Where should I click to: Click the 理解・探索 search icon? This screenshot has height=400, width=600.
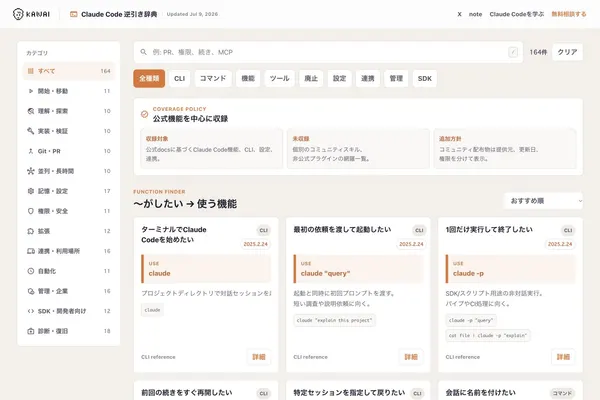click(x=31, y=111)
